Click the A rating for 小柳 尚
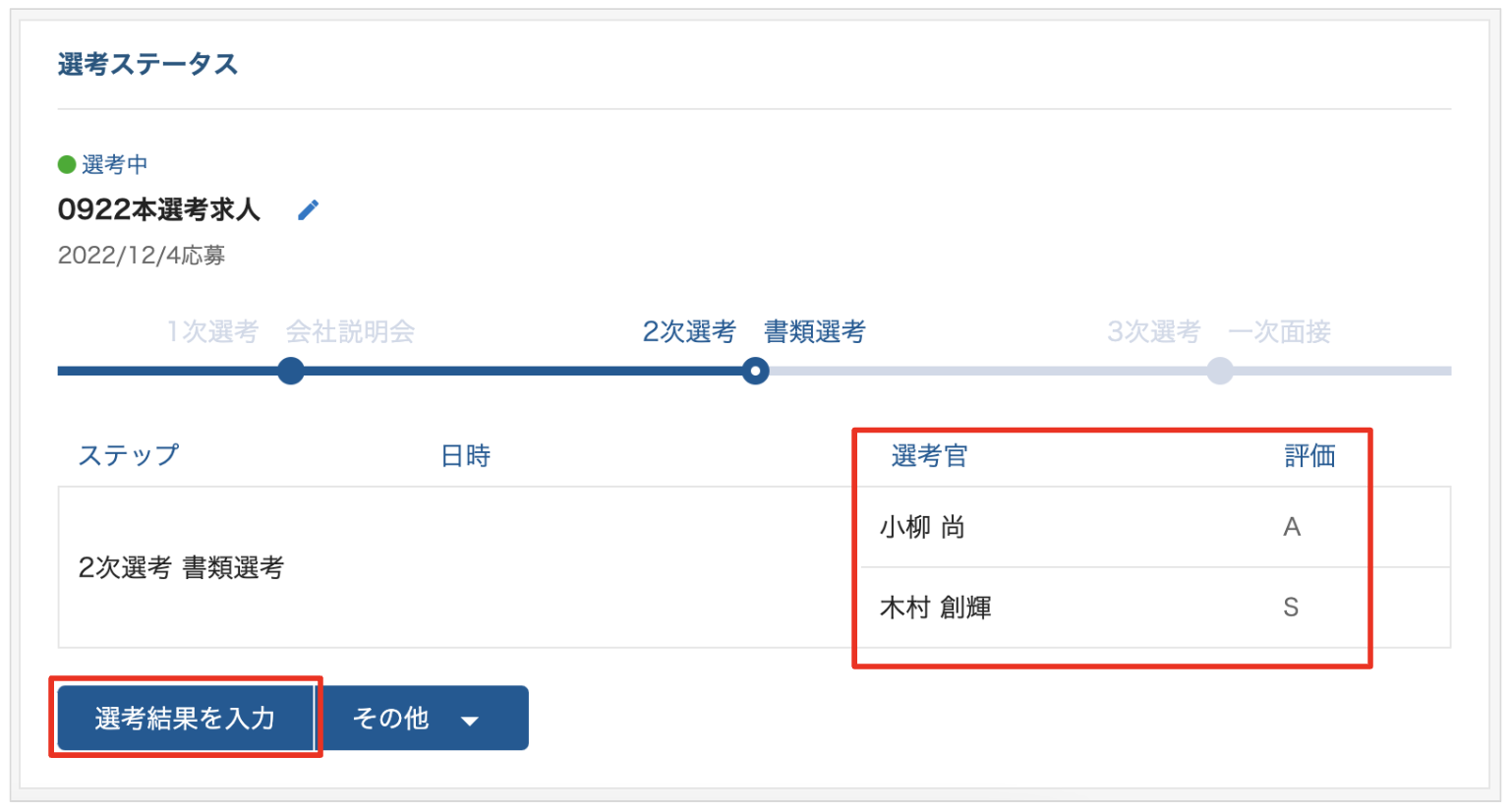 click(1292, 527)
